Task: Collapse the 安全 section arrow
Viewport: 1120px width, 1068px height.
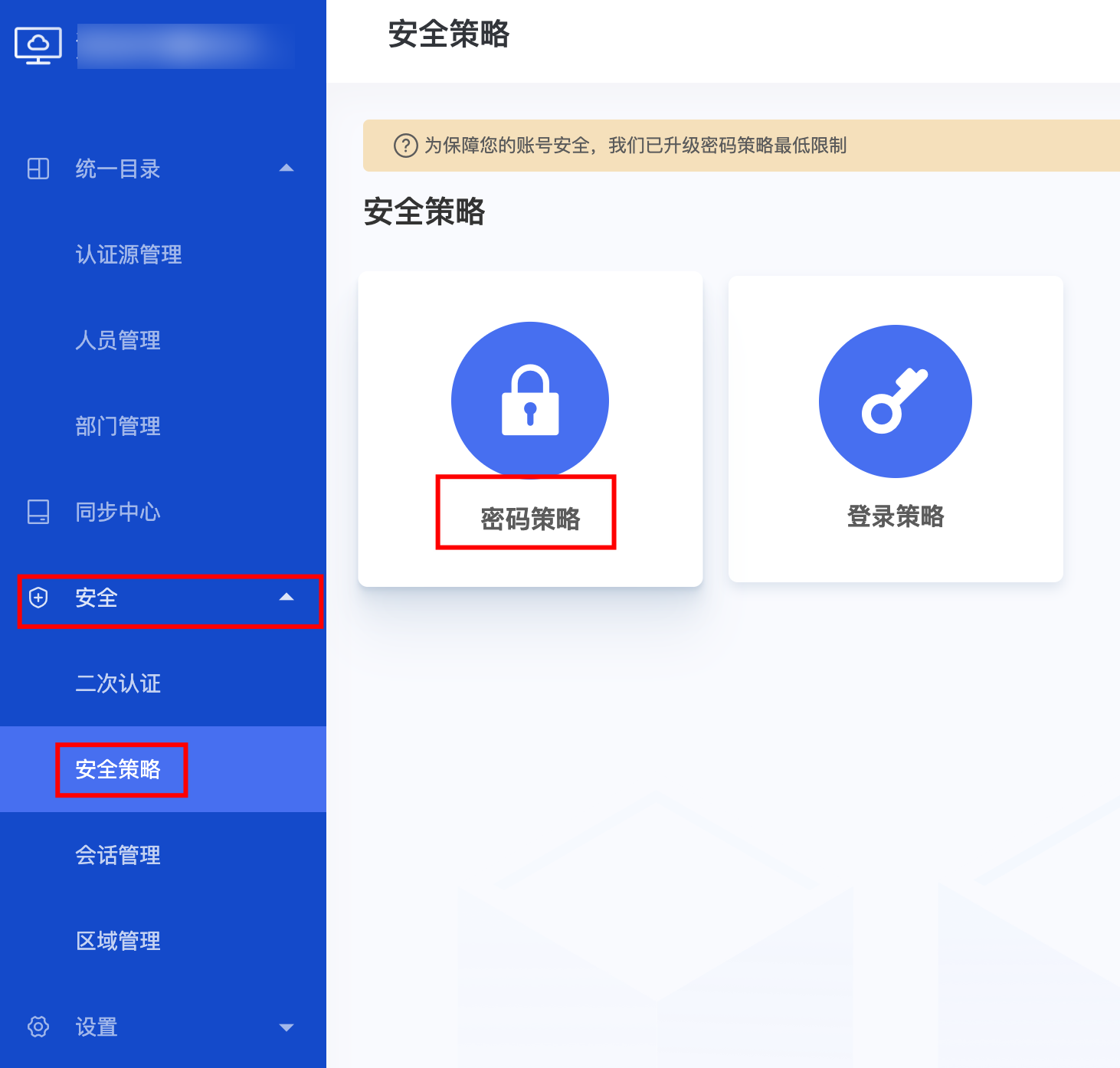Action: (287, 598)
